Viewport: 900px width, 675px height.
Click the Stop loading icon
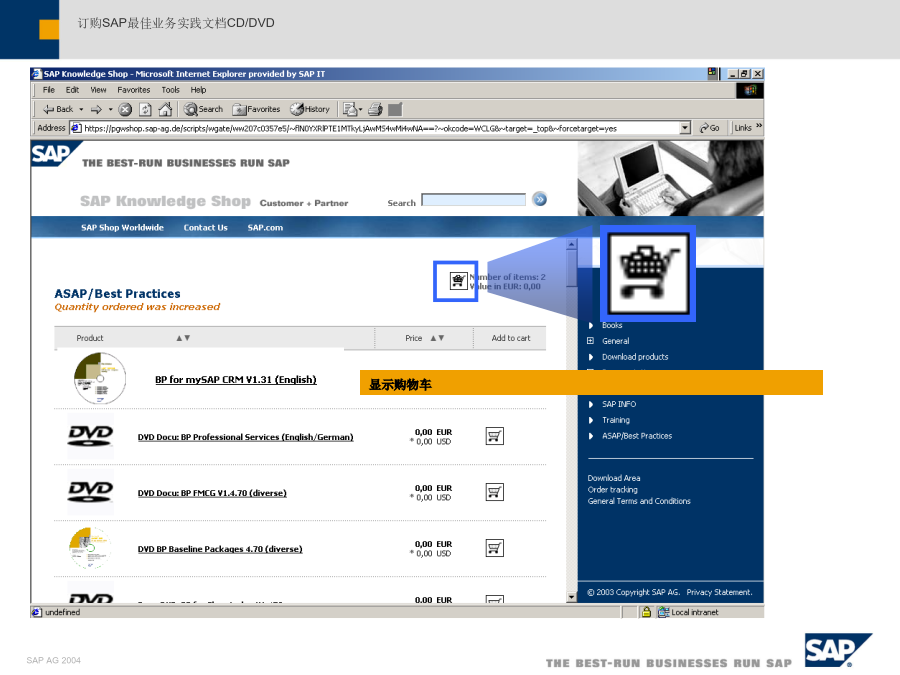(x=125, y=109)
